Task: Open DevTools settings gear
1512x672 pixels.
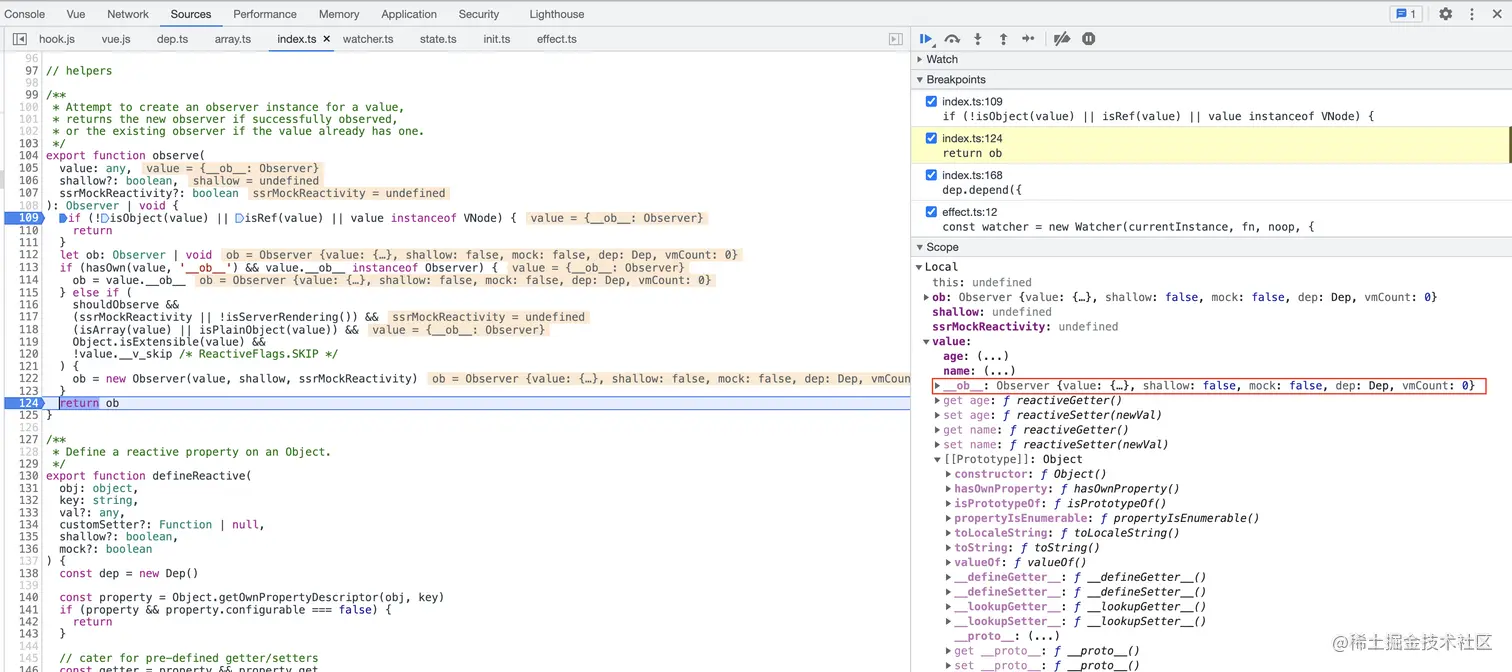Action: pos(1445,14)
